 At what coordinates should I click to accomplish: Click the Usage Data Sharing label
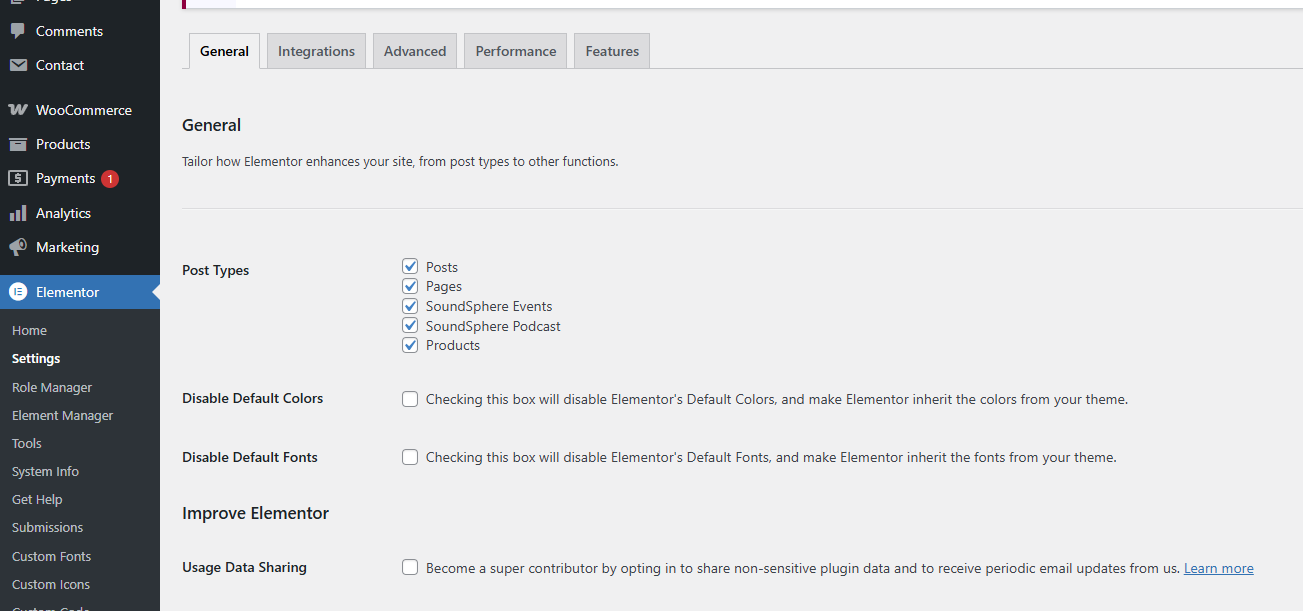[244, 567]
